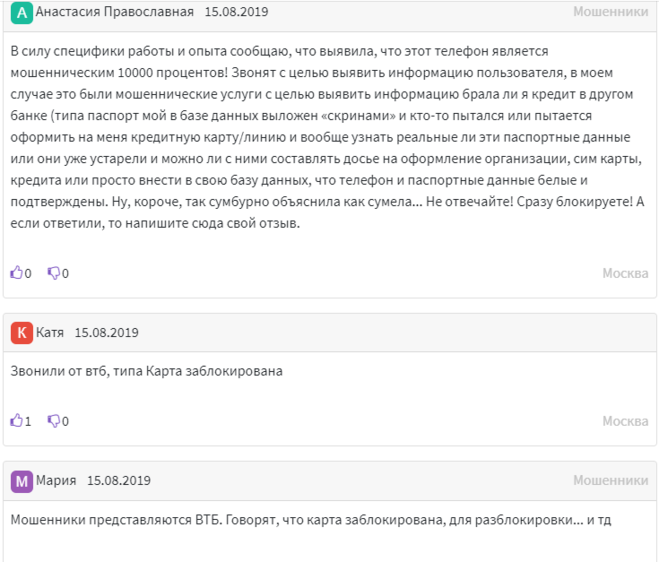Screen dimensions: 659x562
Task: Click the date next to Катя
Action: (x=106, y=333)
